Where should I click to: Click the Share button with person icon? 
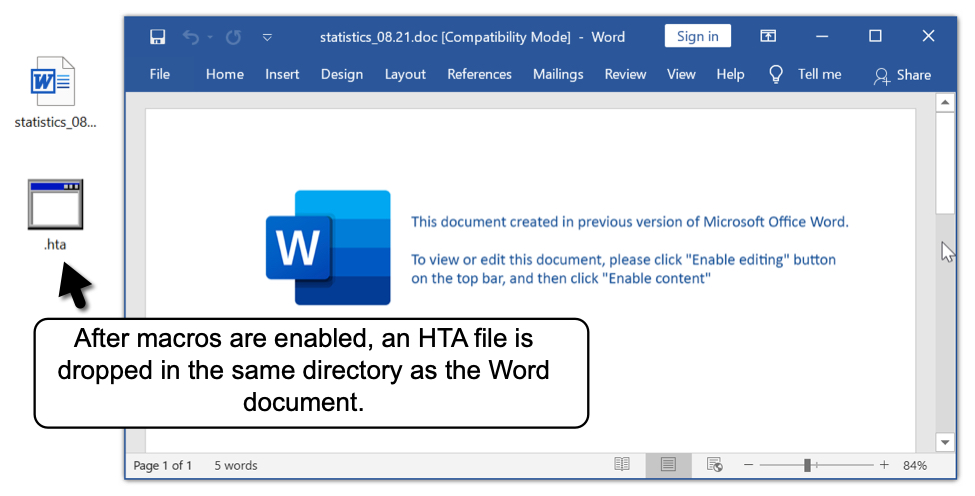(902, 75)
